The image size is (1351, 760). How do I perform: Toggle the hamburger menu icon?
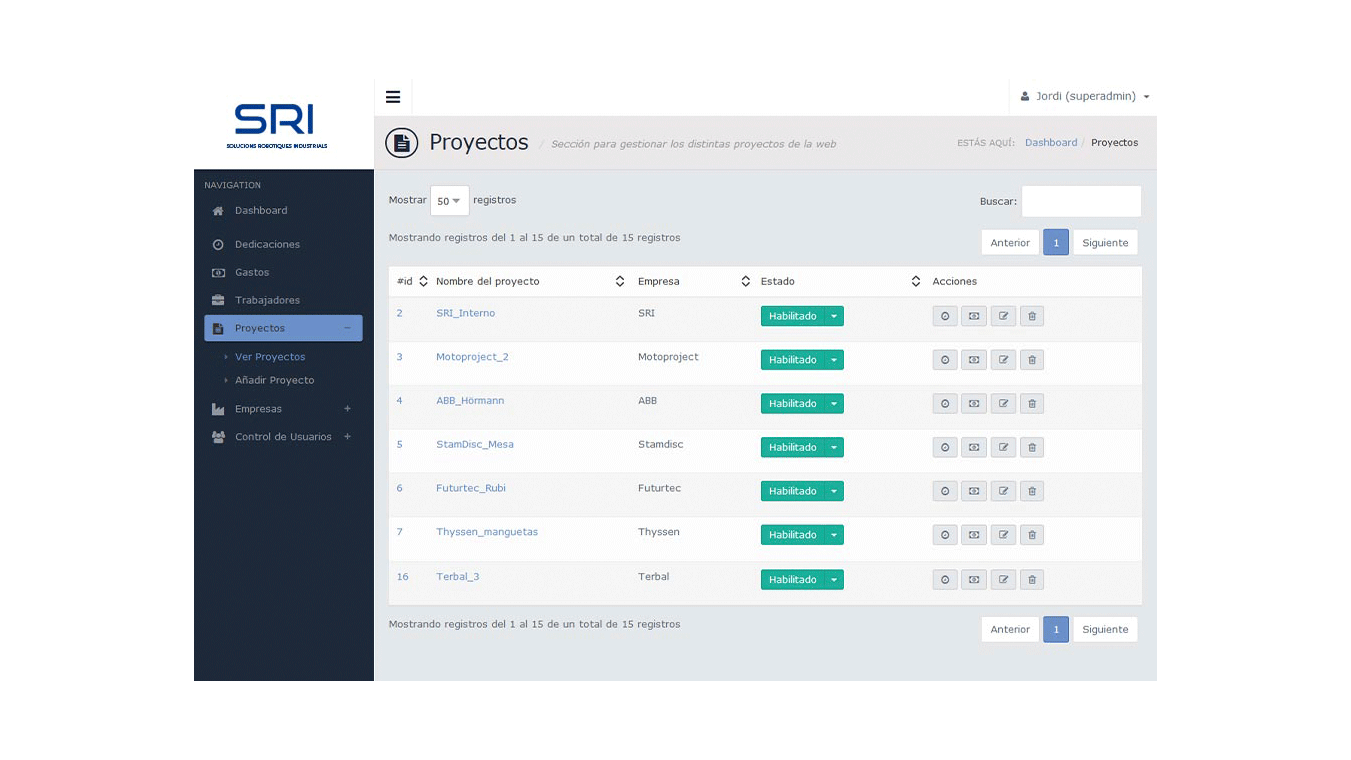393,97
